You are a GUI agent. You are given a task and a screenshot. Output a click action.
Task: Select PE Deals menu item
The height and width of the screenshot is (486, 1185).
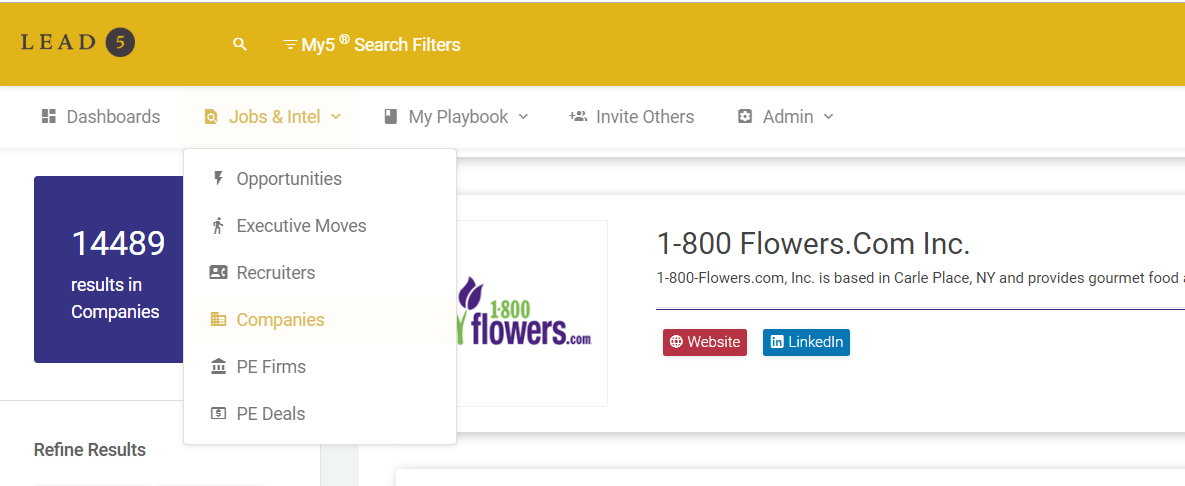(320, 413)
